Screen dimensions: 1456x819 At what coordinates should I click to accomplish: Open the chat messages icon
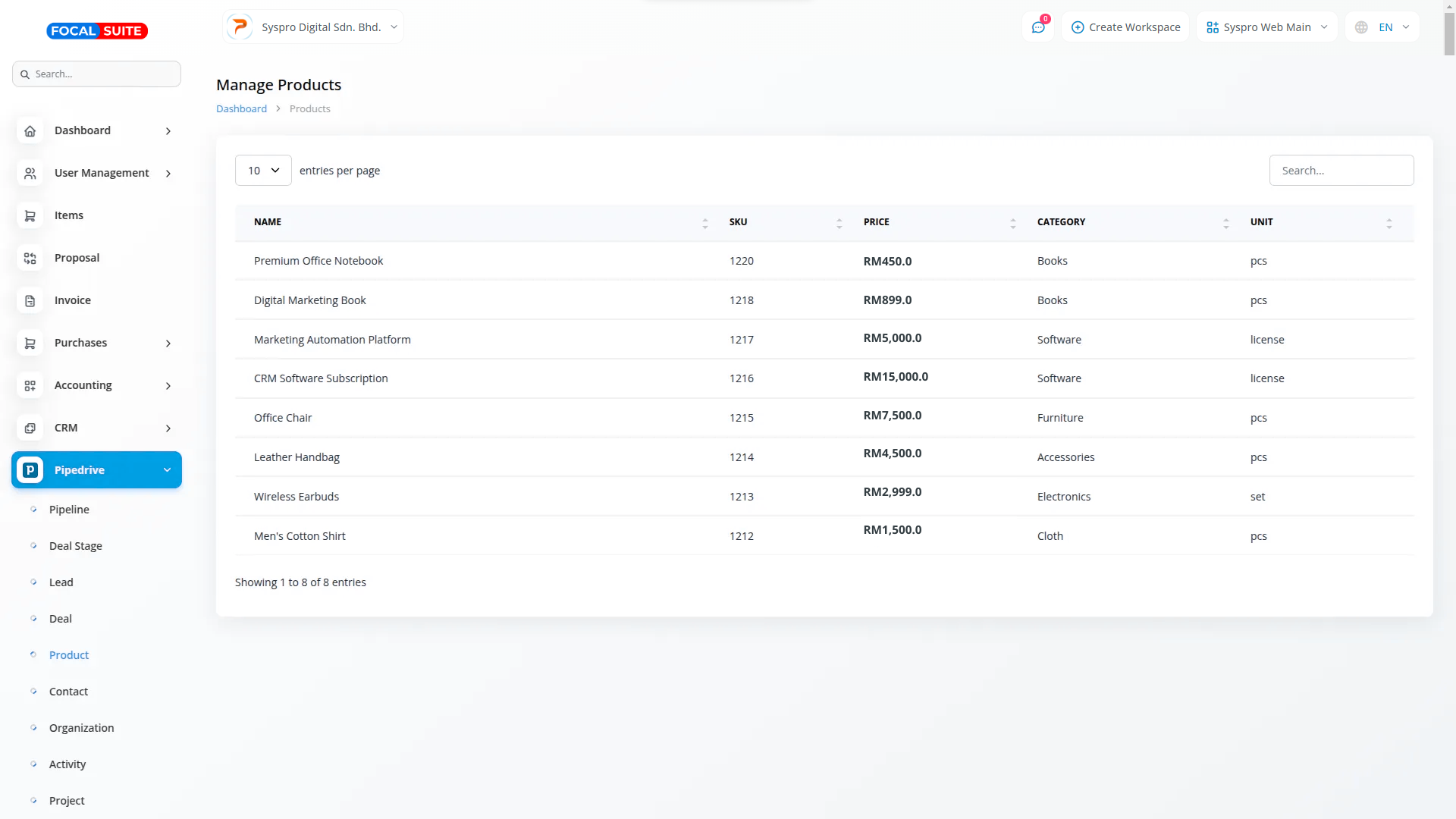(1037, 27)
